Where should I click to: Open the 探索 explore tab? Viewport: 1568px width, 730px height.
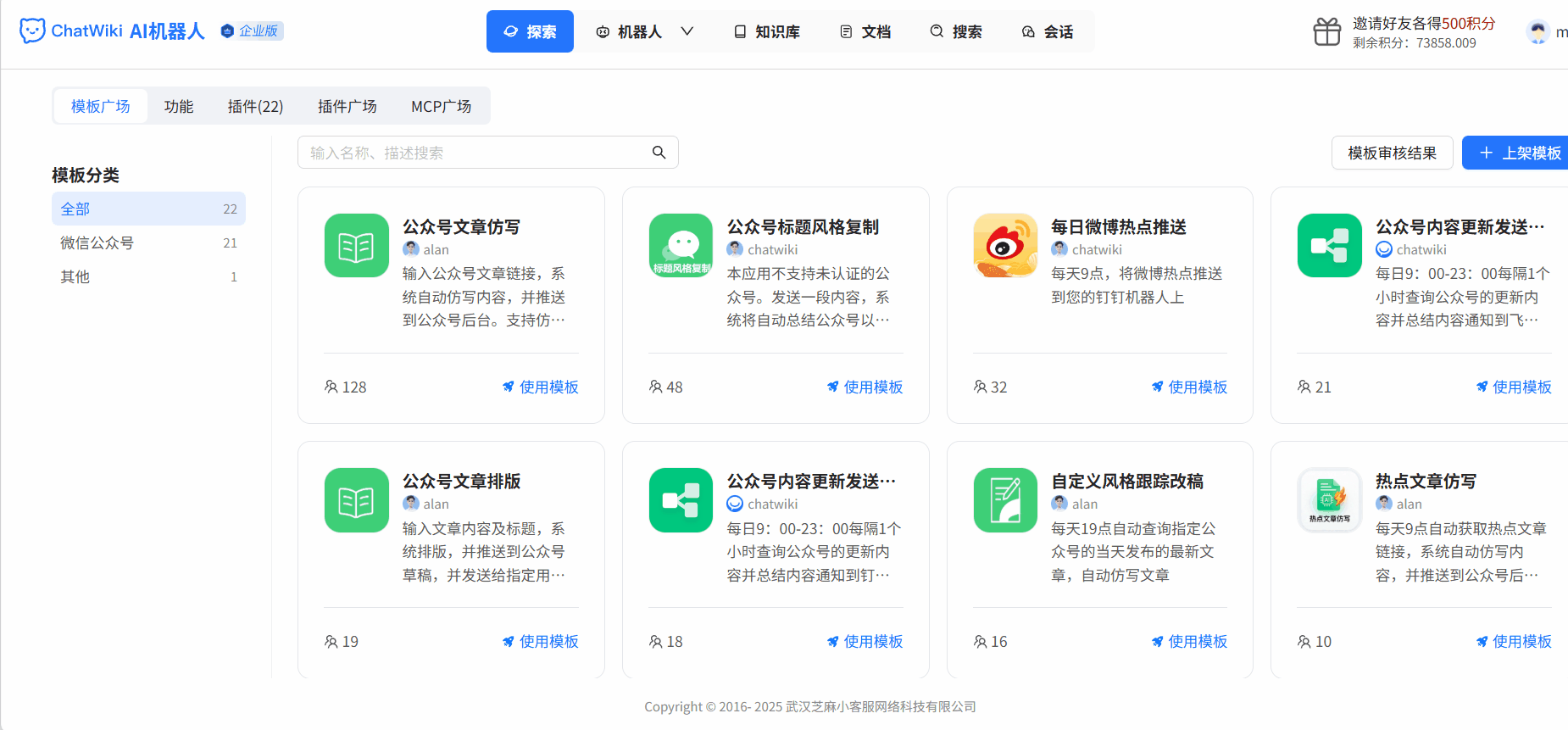[530, 31]
